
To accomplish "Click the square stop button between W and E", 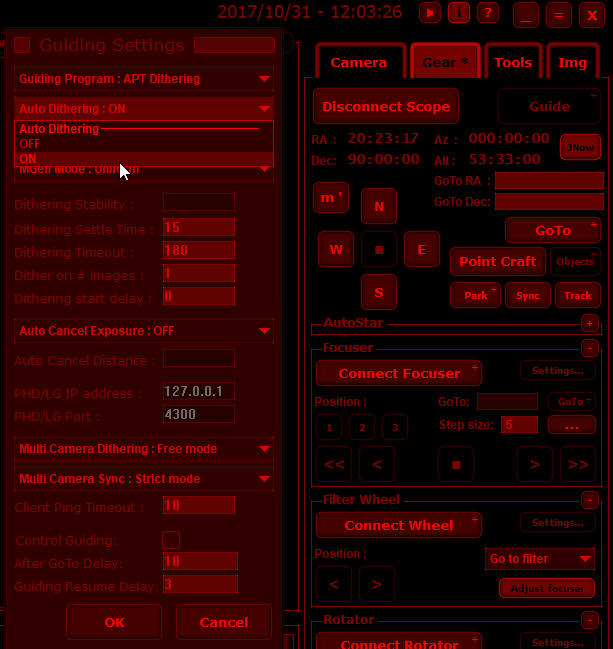I will point(379,249).
